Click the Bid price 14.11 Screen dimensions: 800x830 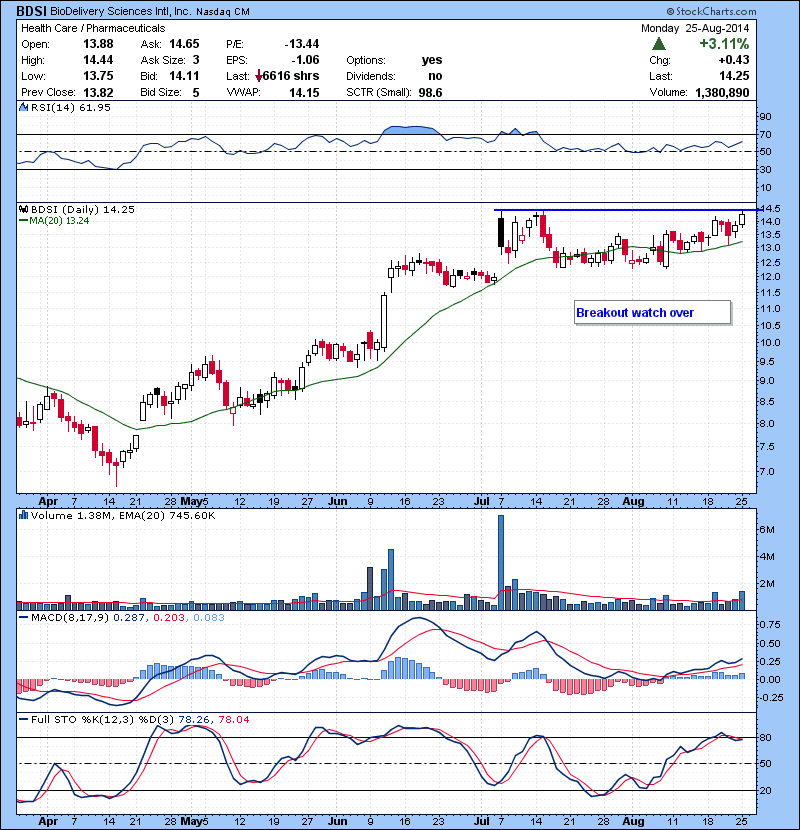point(184,76)
